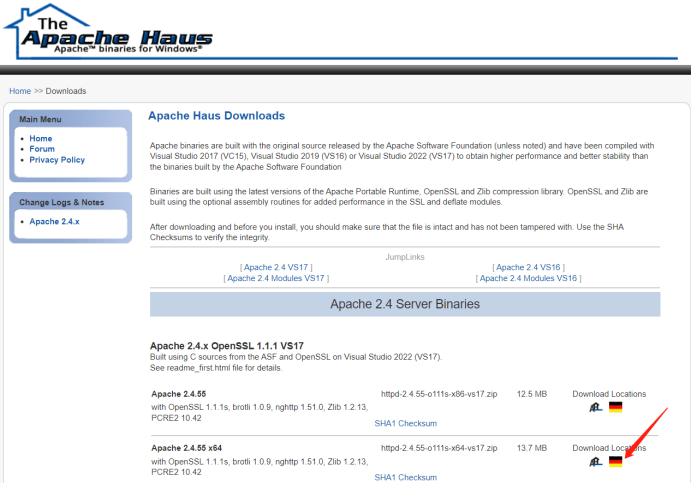
Task: Open Home link in breadcrumb
Action: point(20,91)
